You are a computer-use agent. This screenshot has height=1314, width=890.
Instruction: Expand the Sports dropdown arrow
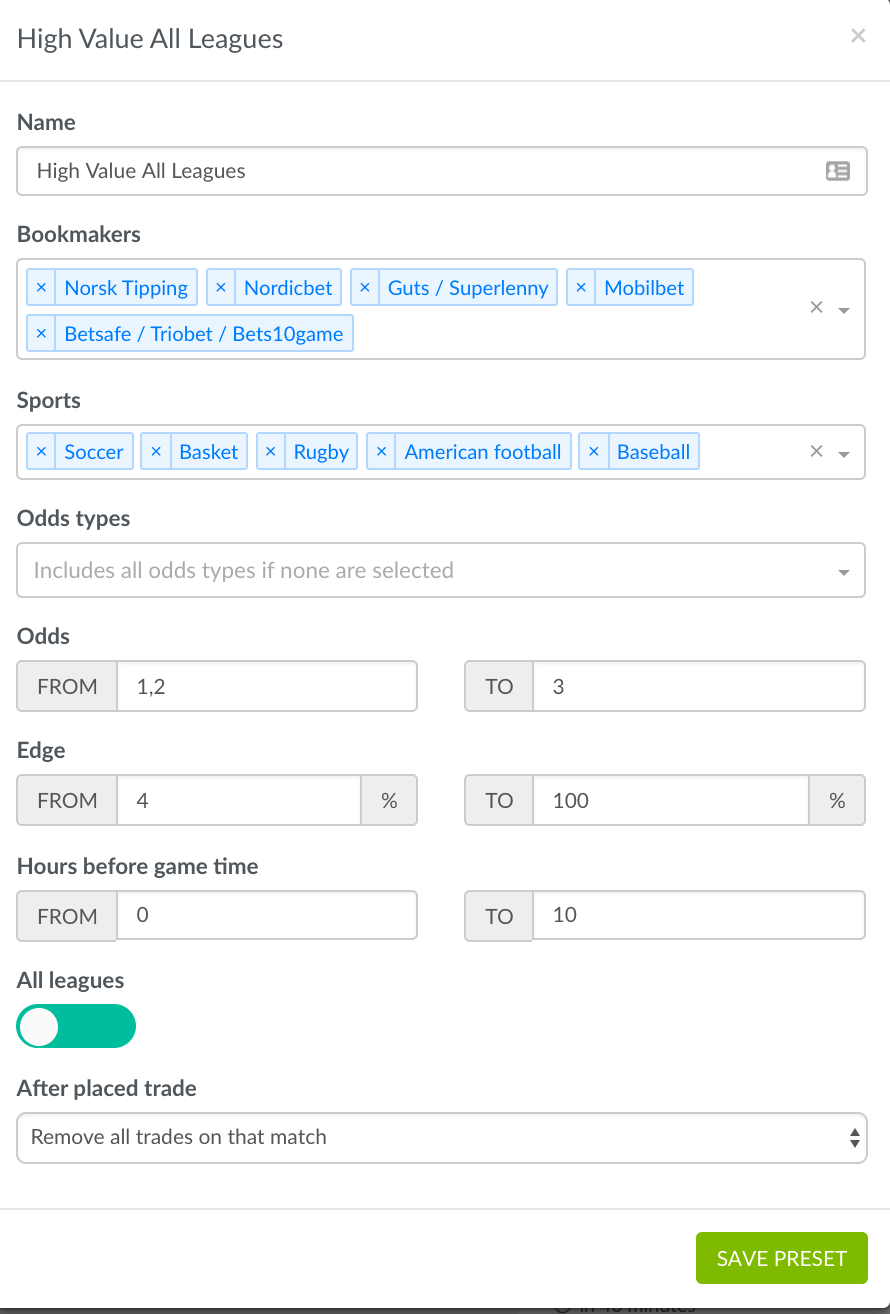coord(844,454)
